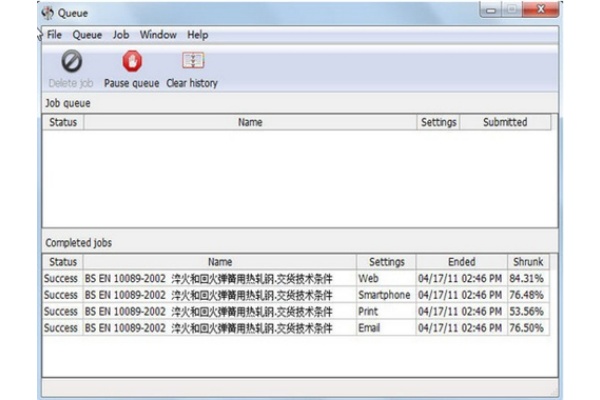Sort Completed jobs by the Status column header

click(x=63, y=262)
